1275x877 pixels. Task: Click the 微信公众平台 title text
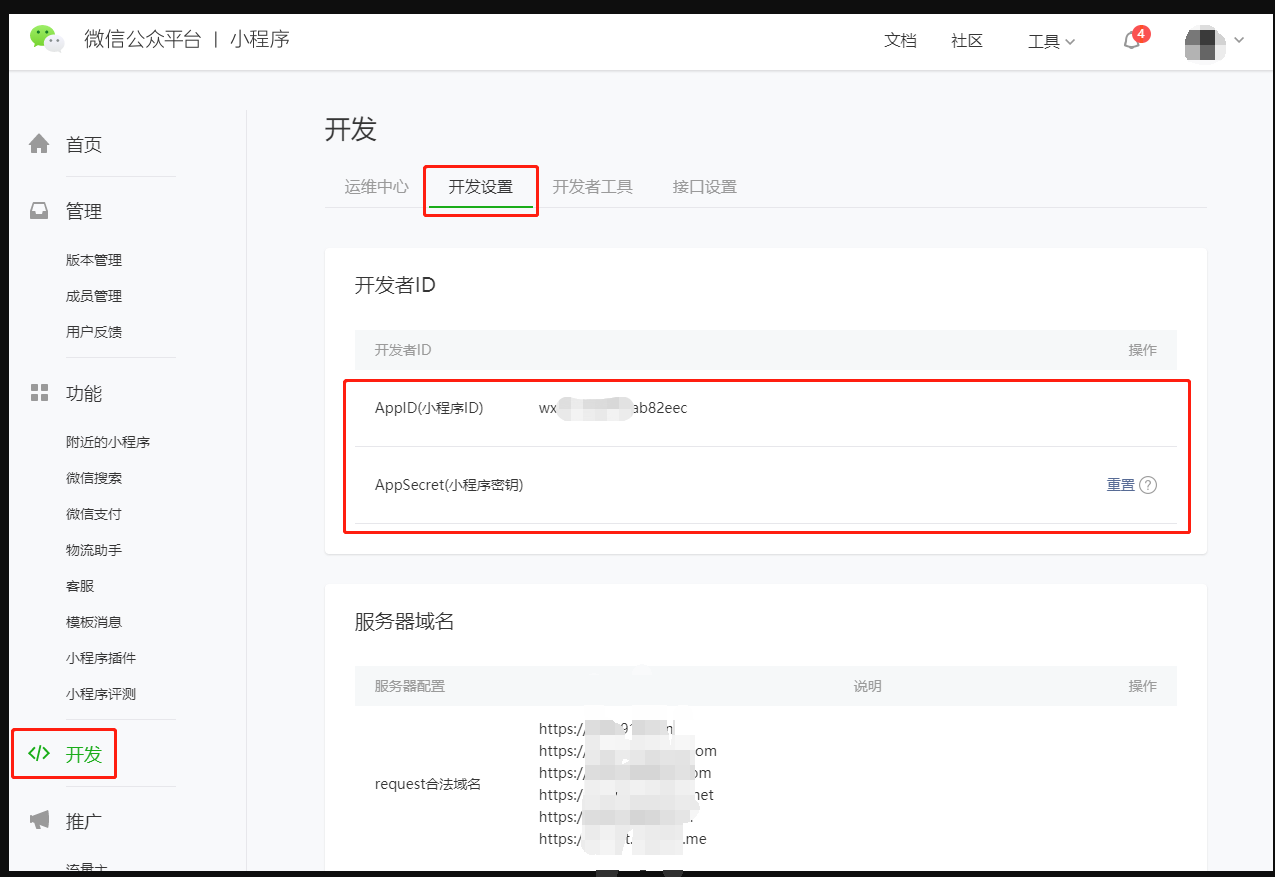[143, 40]
